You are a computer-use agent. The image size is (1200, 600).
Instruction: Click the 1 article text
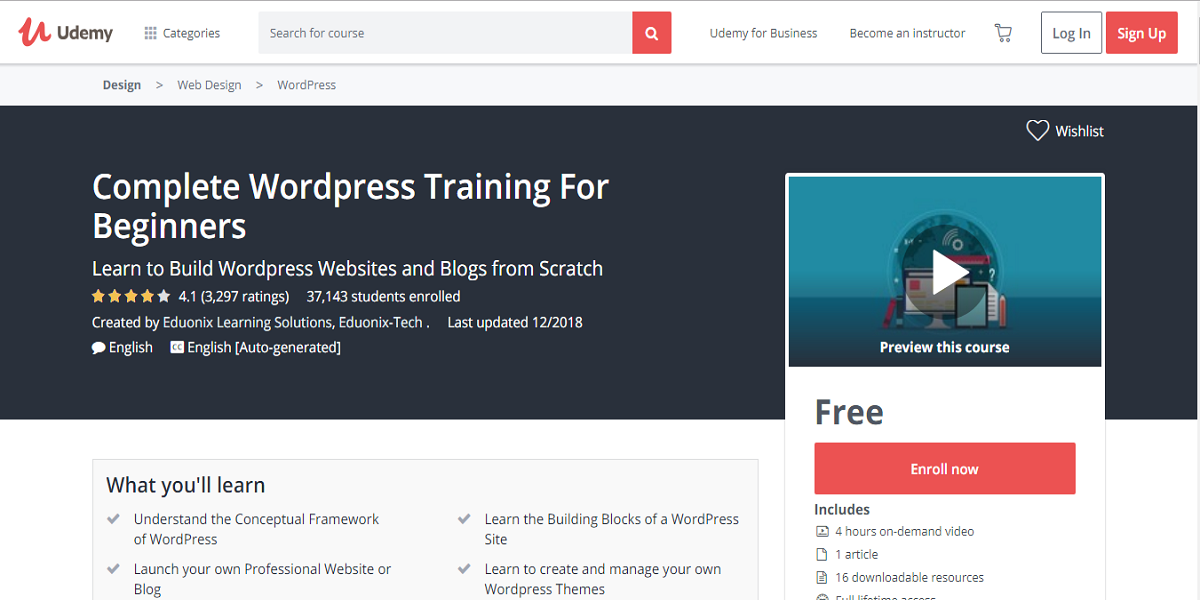click(856, 554)
